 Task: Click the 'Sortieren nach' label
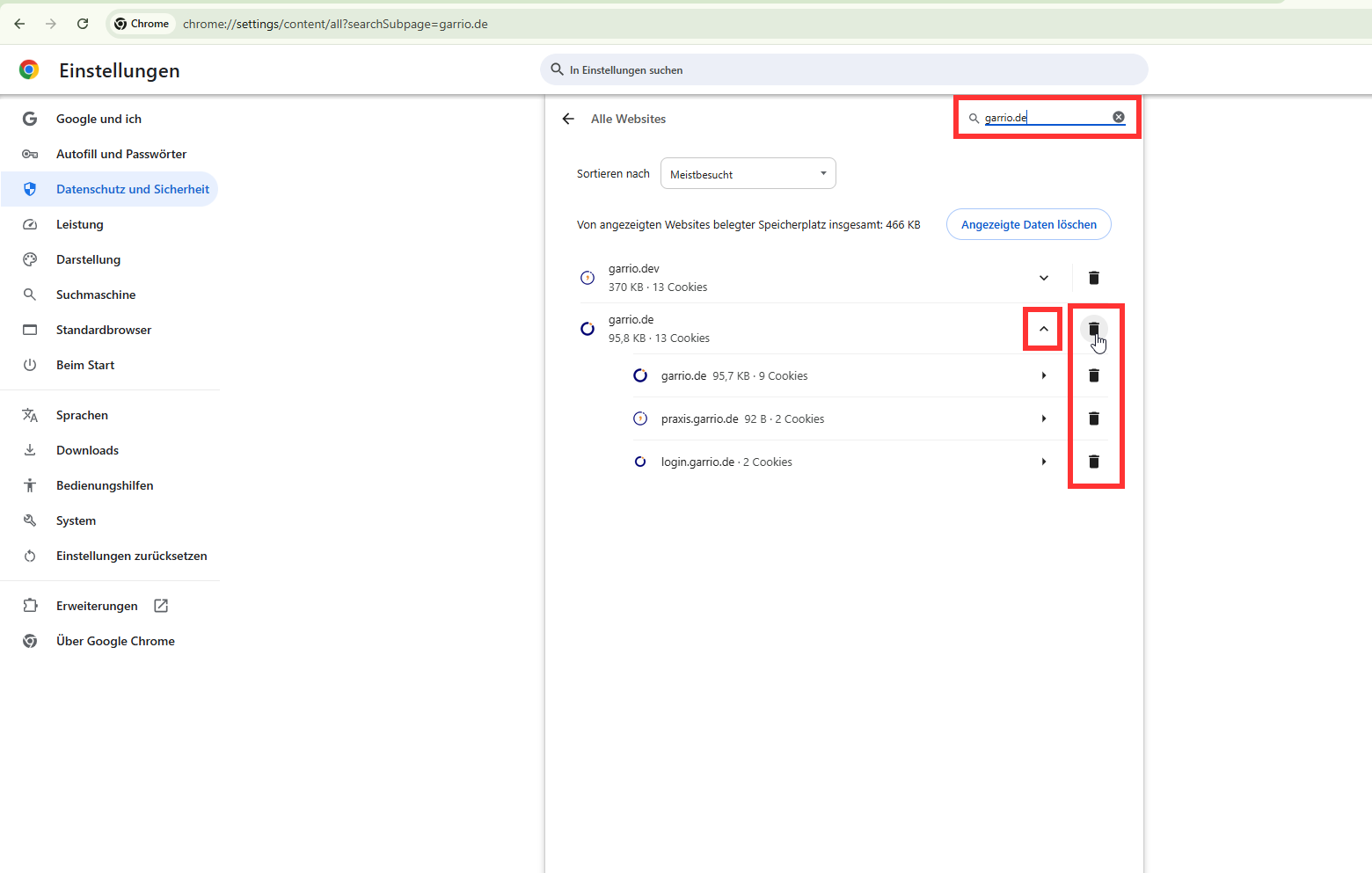(613, 173)
